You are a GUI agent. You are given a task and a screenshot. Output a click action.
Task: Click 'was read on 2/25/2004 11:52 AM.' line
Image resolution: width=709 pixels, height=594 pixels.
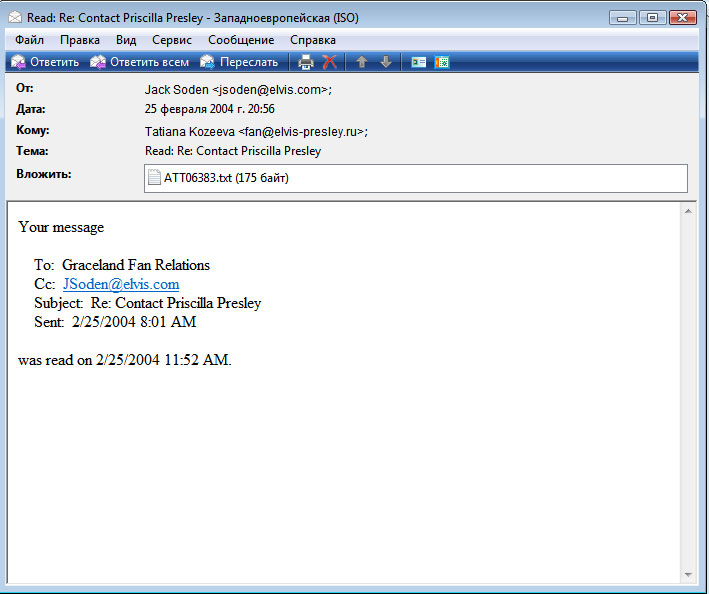point(125,360)
